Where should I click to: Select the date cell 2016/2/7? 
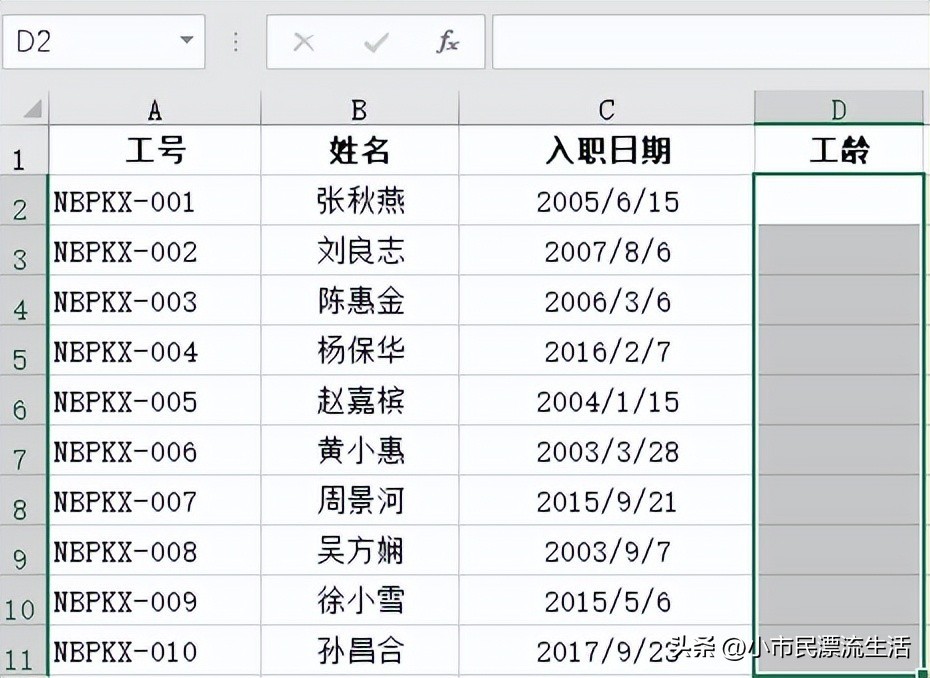(x=607, y=351)
